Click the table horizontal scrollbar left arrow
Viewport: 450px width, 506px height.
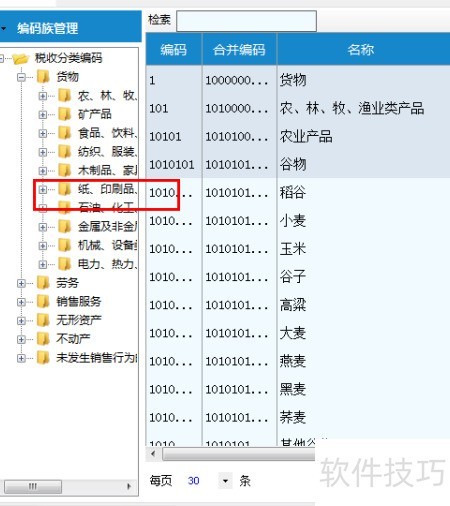[153, 454]
